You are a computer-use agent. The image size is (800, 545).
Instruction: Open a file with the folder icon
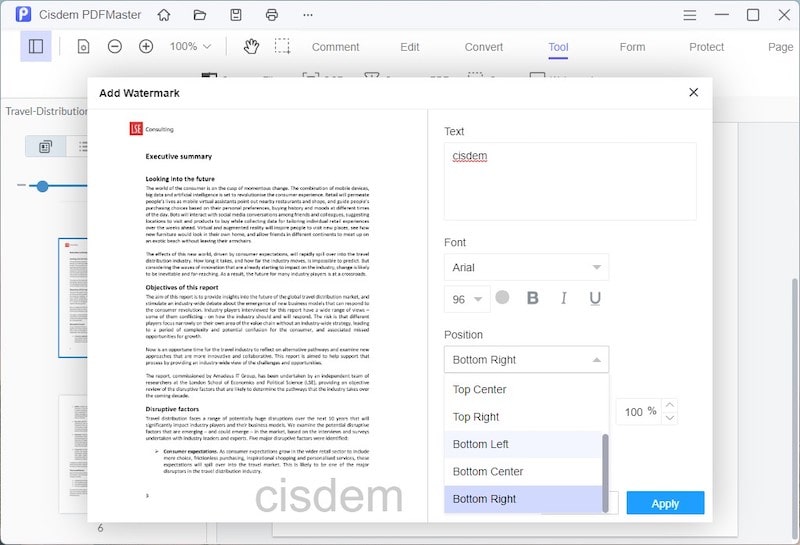(199, 15)
